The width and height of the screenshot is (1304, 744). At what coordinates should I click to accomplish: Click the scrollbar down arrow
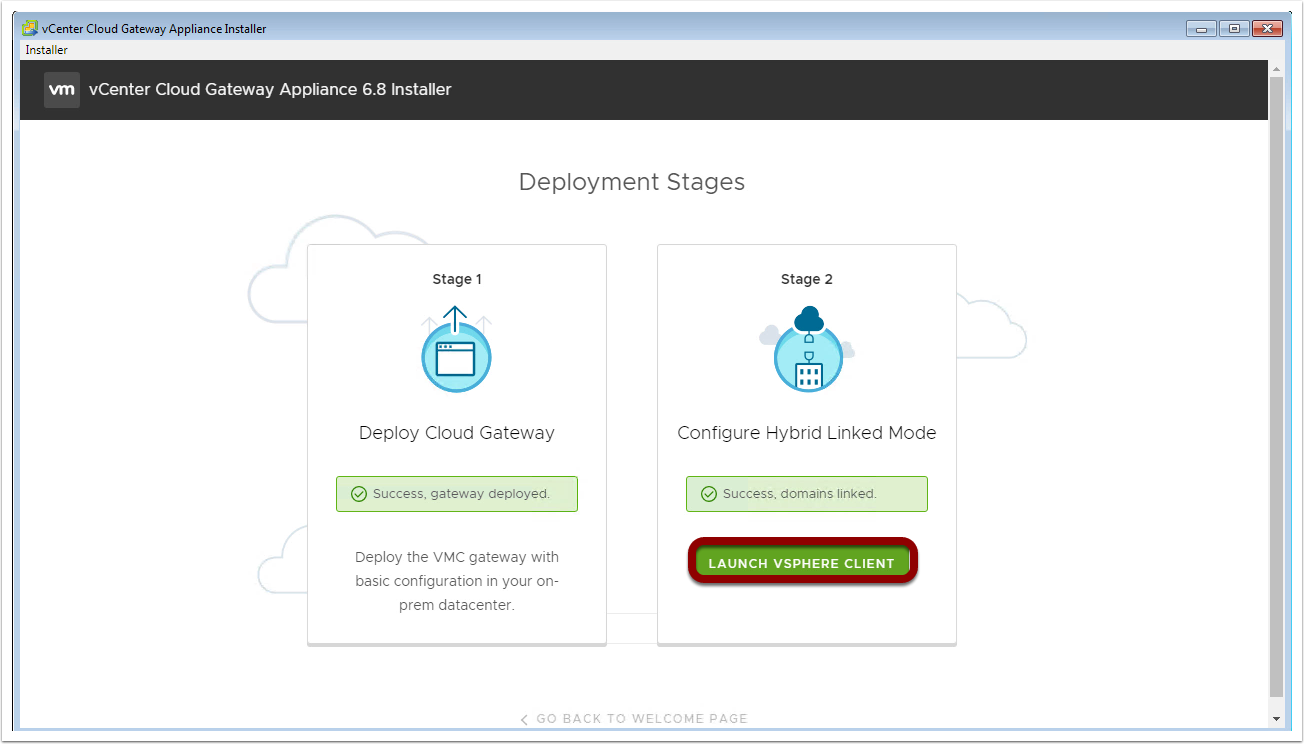pyautogui.click(x=1275, y=719)
